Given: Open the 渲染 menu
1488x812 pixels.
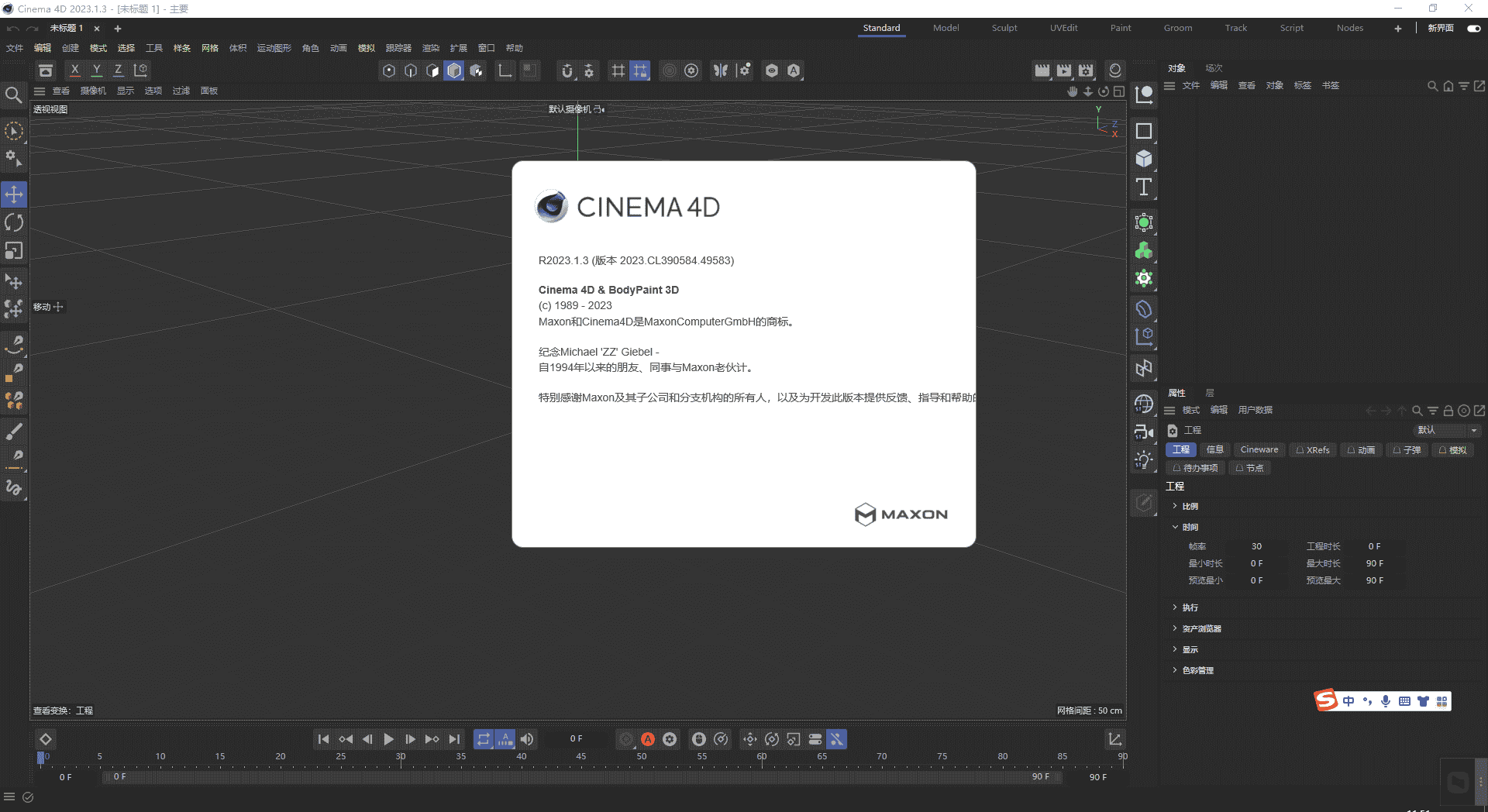Looking at the screenshot, I should click(x=431, y=48).
